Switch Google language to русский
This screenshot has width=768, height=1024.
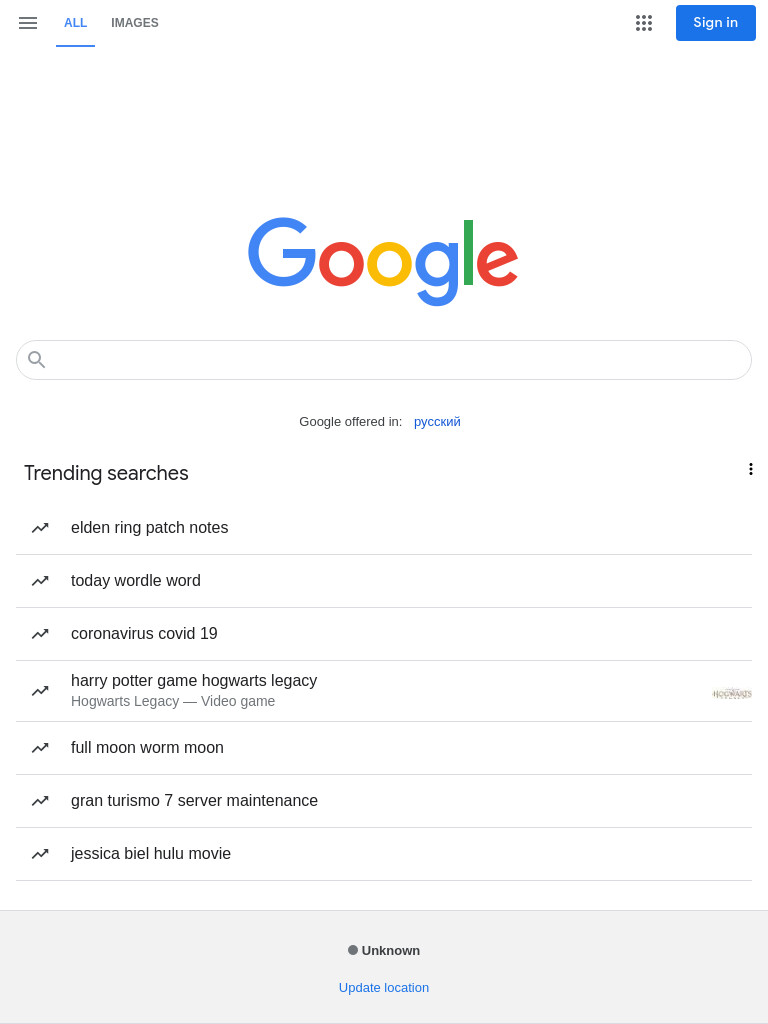click(437, 422)
